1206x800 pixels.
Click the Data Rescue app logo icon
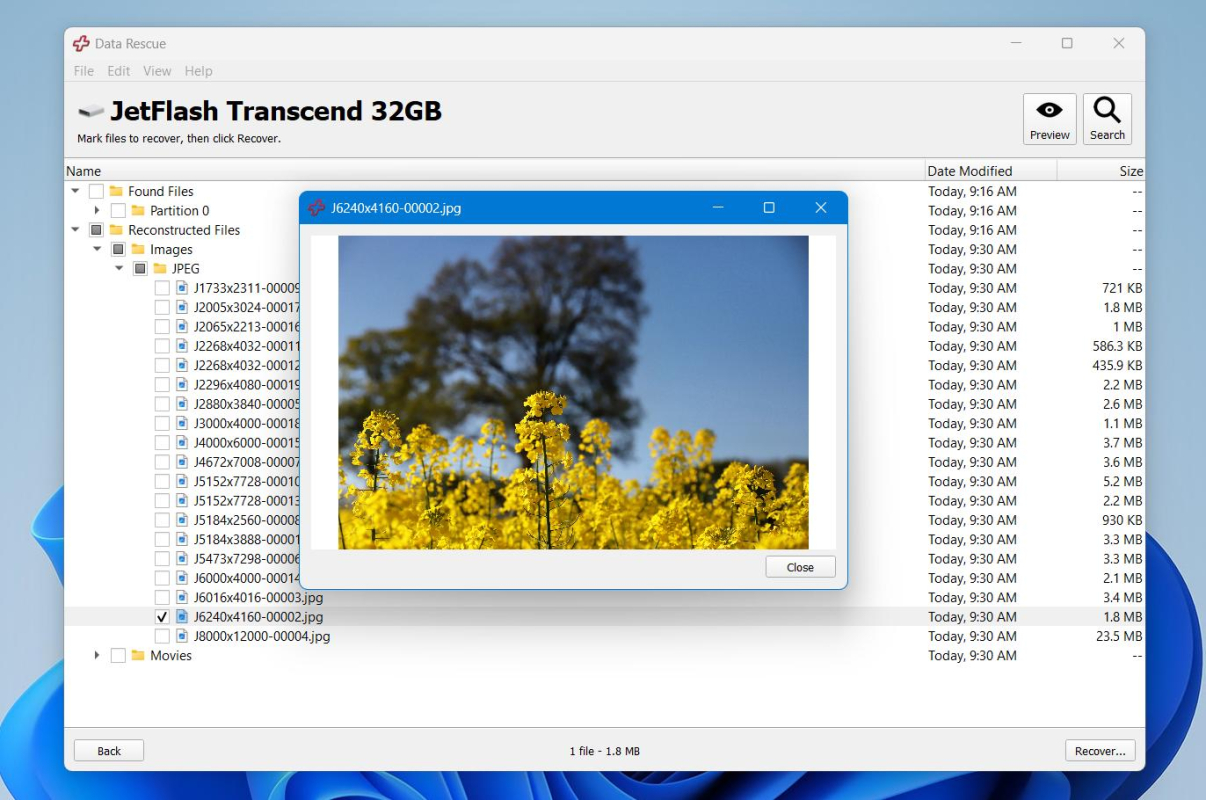point(81,43)
